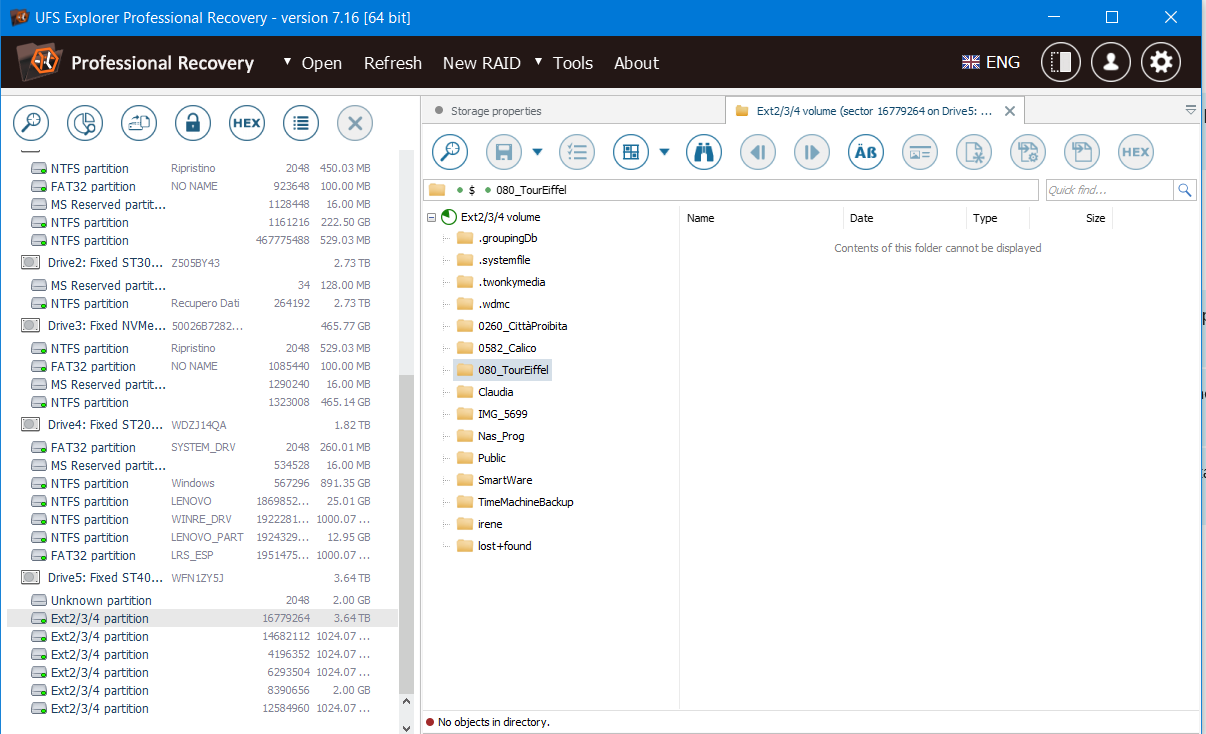Switch to Storage properties tab
The image size is (1206, 734).
tap(573, 111)
